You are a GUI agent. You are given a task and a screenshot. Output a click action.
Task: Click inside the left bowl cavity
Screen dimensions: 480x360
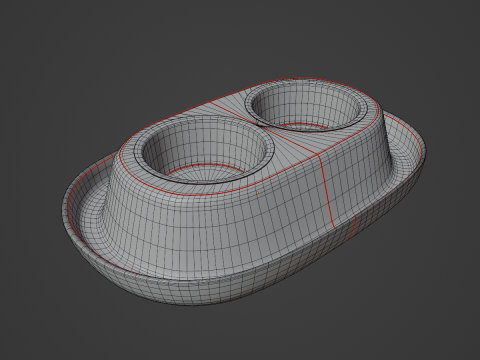(205, 152)
